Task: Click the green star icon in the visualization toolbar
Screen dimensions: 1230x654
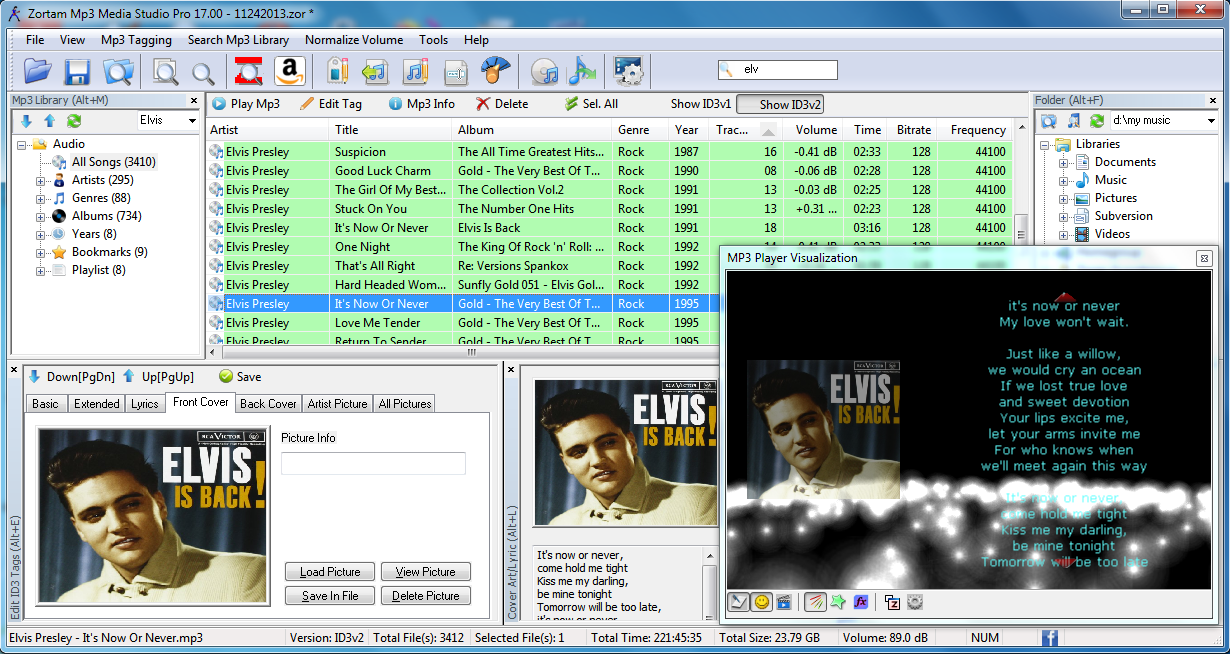Action: (x=838, y=602)
